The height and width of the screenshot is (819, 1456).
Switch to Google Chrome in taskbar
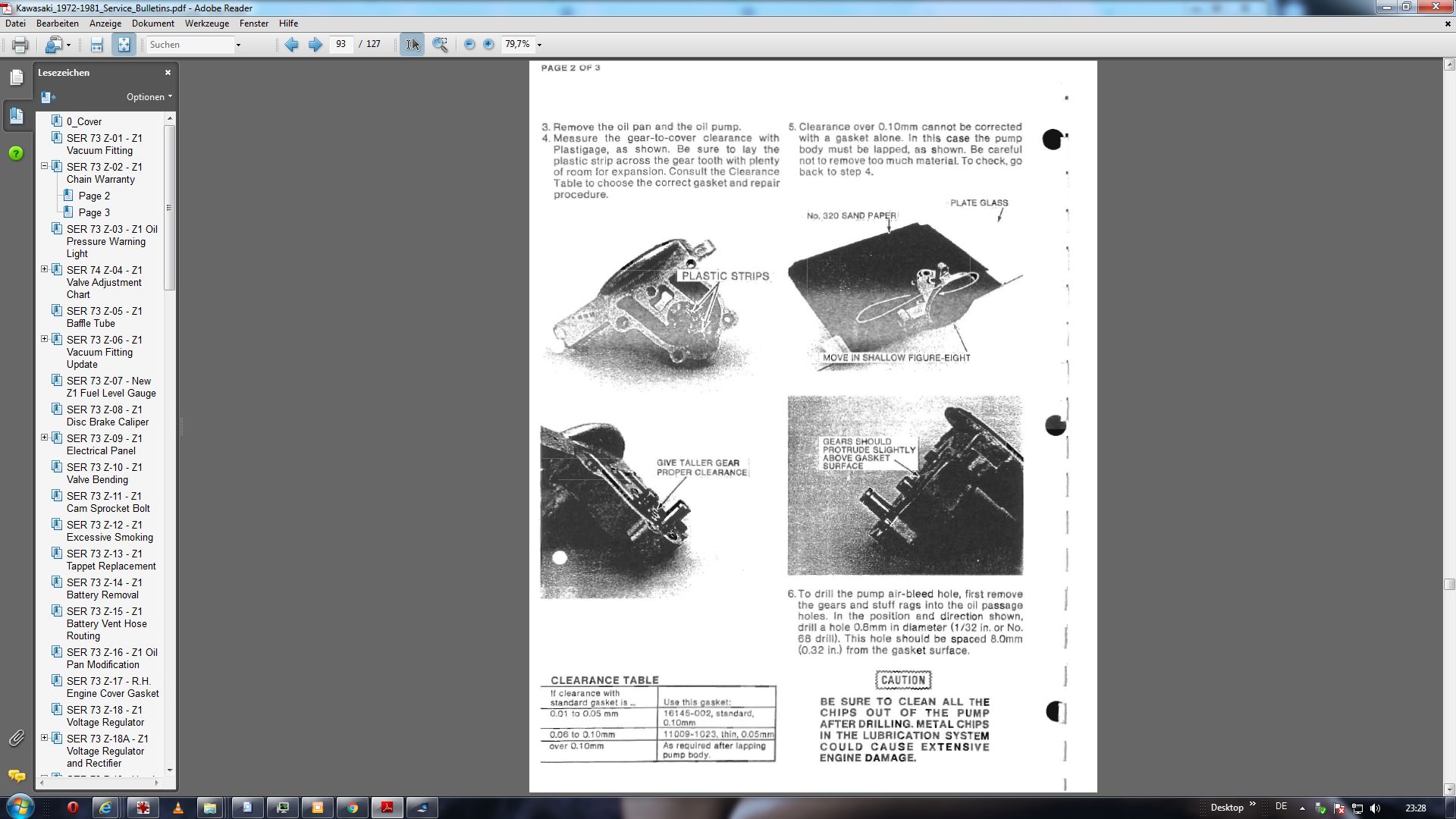coord(353,808)
